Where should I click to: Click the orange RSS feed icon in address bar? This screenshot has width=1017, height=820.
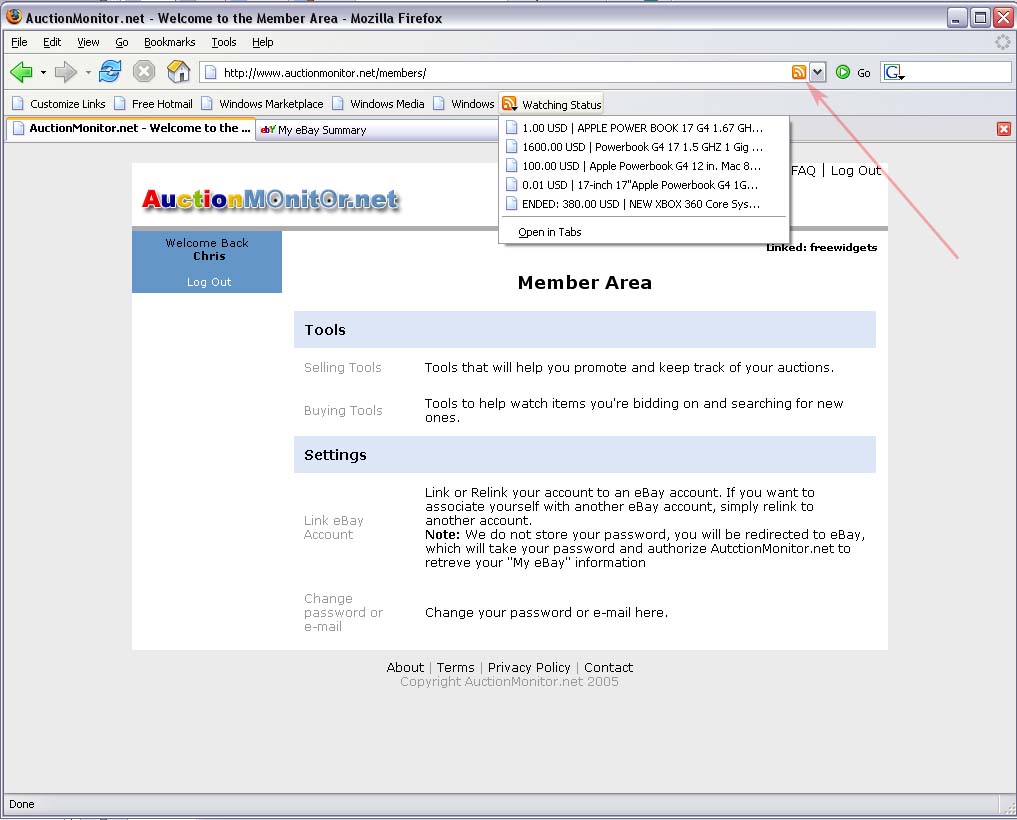[798, 72]
